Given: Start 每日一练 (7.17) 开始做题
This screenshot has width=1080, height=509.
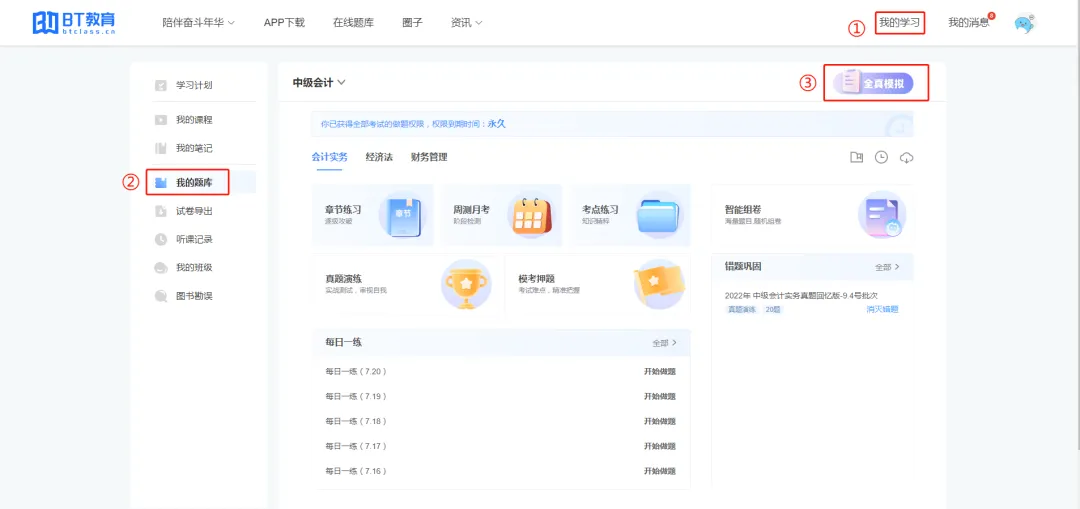Looking at the screenshot, I should click(660, 446).
